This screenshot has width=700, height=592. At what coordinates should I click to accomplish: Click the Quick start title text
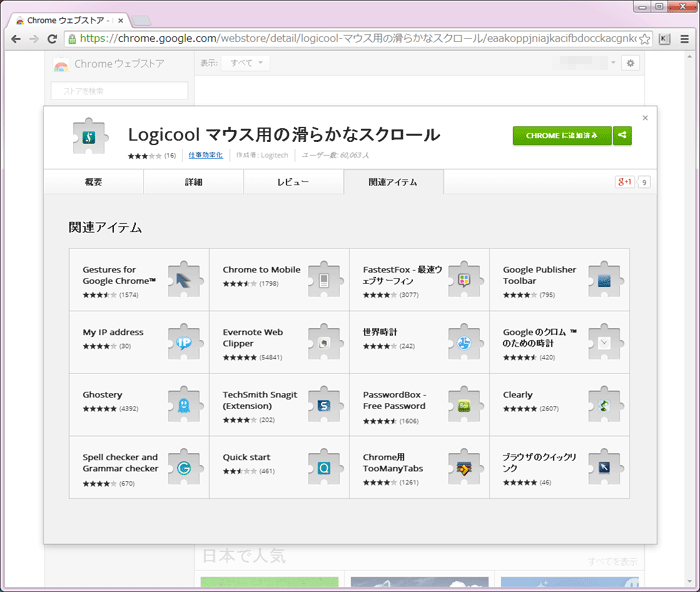click(x=246, y=457)
